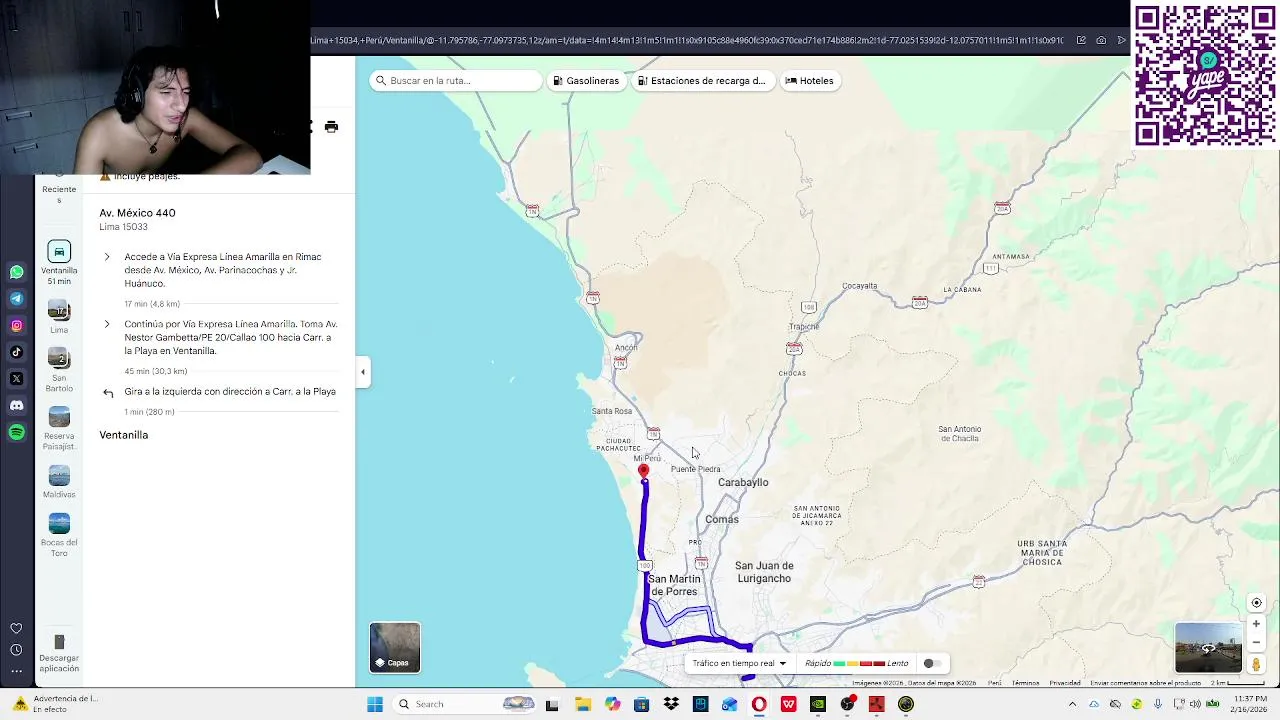The image size is (1280, 720).
Task: Open TikTok in the Opera sidebar
Action: 16,352
